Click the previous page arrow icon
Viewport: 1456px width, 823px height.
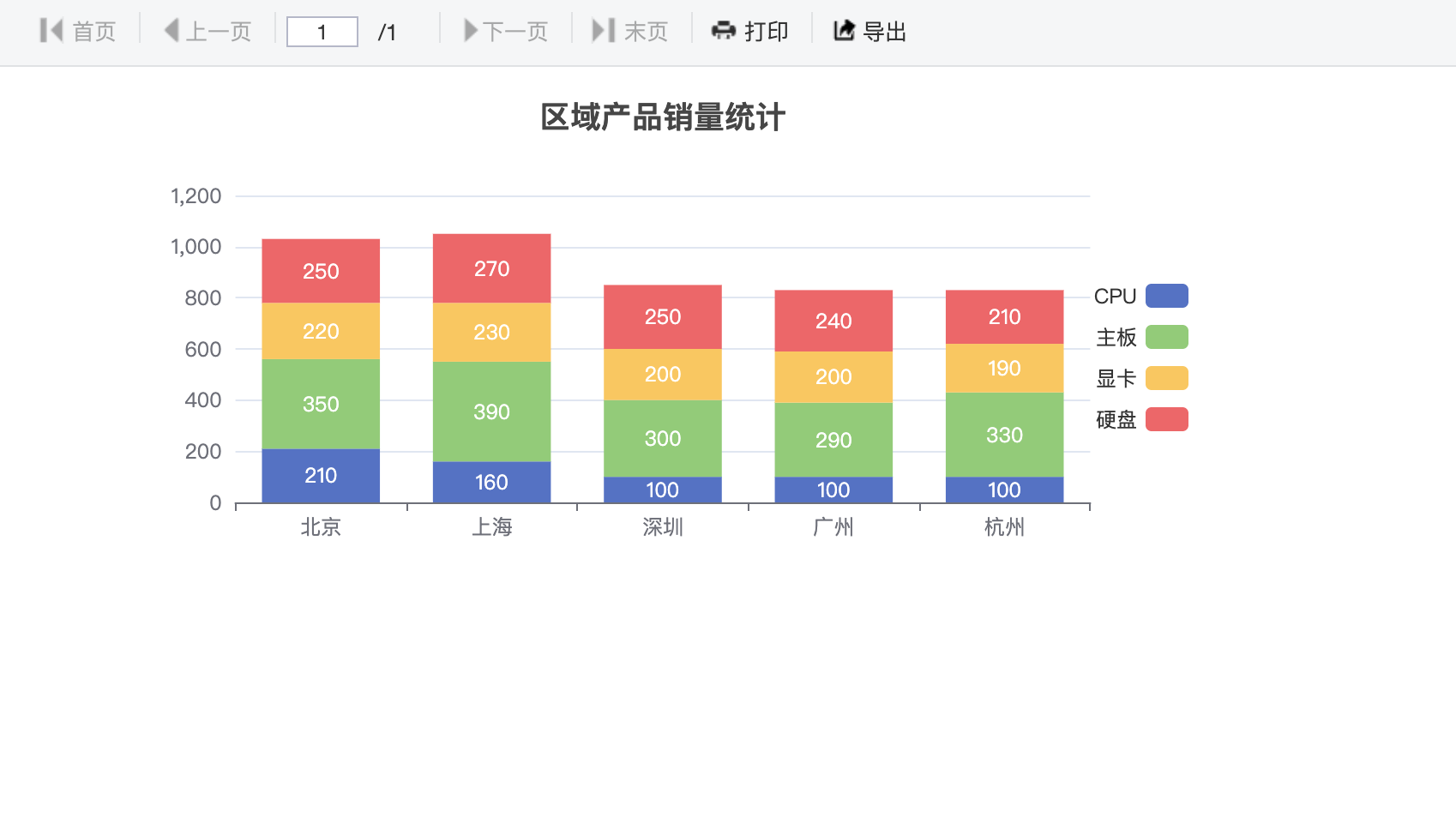[x=171, y=31]
